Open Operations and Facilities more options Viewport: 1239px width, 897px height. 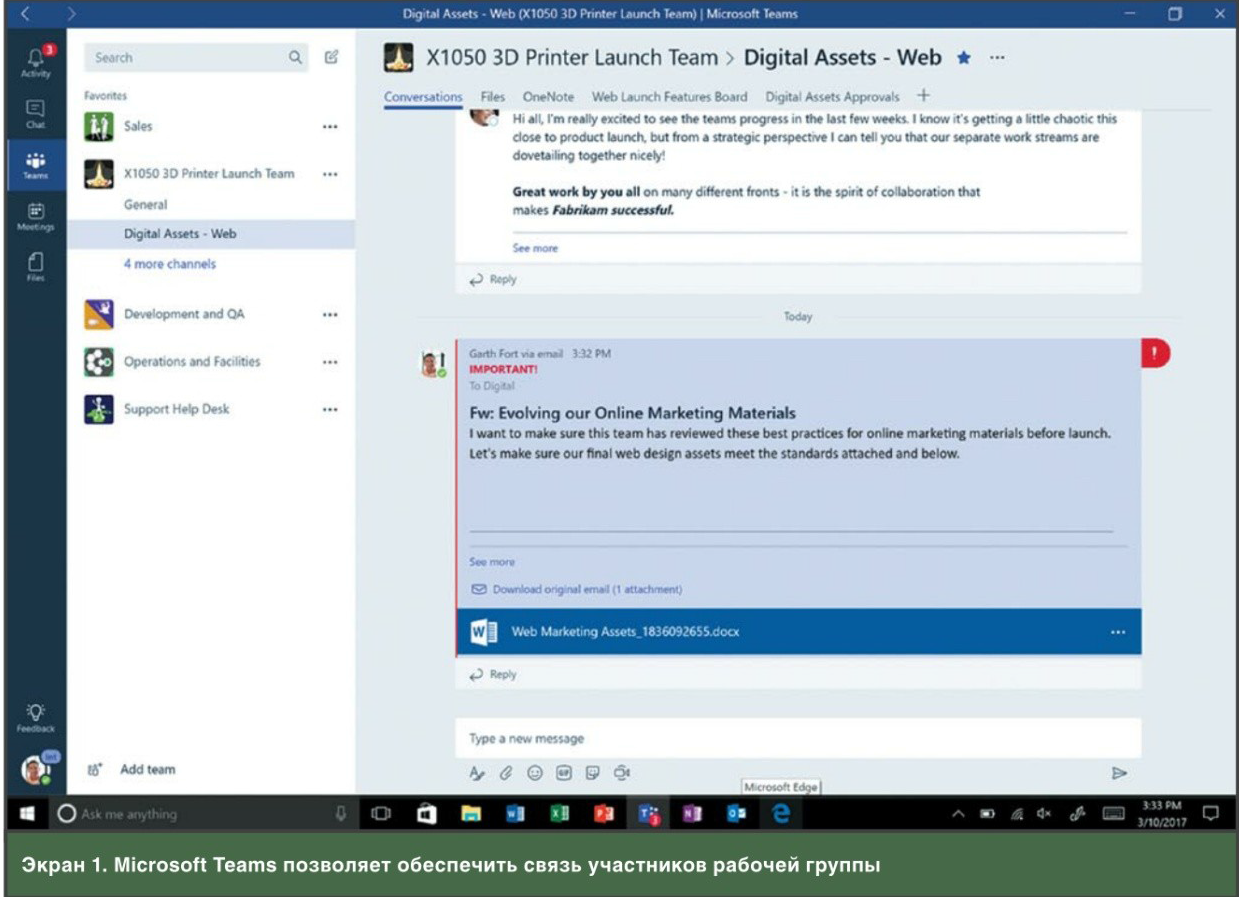330,362
